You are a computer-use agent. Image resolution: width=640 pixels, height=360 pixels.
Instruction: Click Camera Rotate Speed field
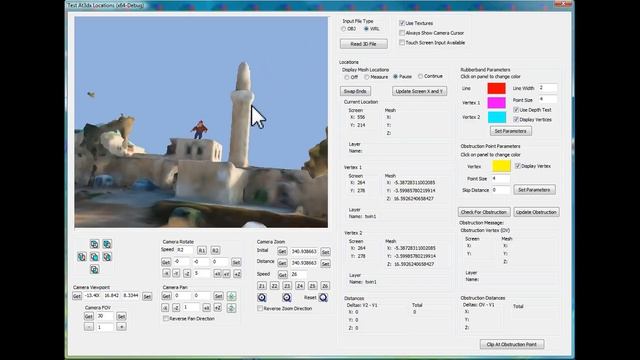(x=185, y=250)
